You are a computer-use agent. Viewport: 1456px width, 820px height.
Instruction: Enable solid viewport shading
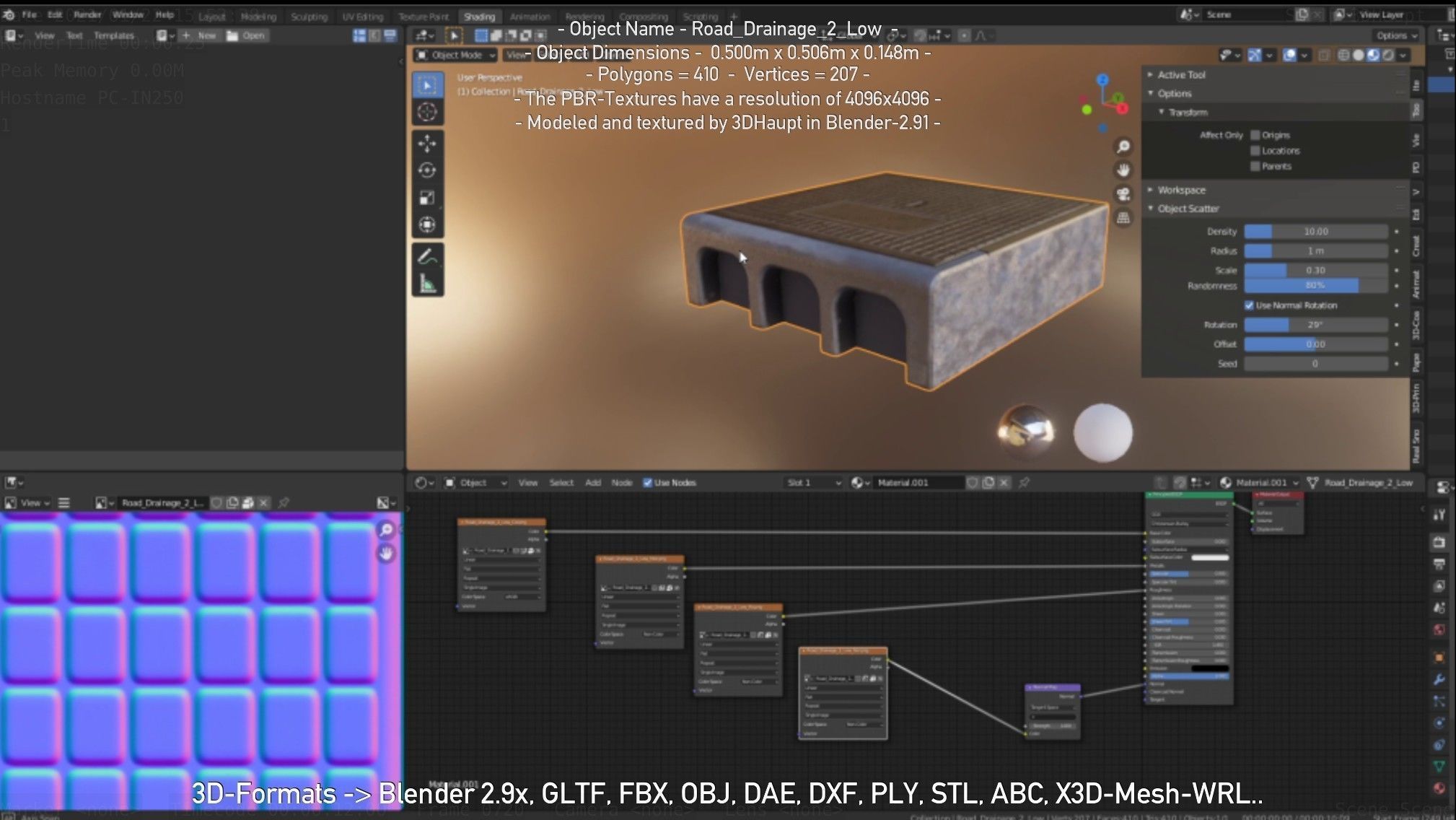tap(1358, 55)
